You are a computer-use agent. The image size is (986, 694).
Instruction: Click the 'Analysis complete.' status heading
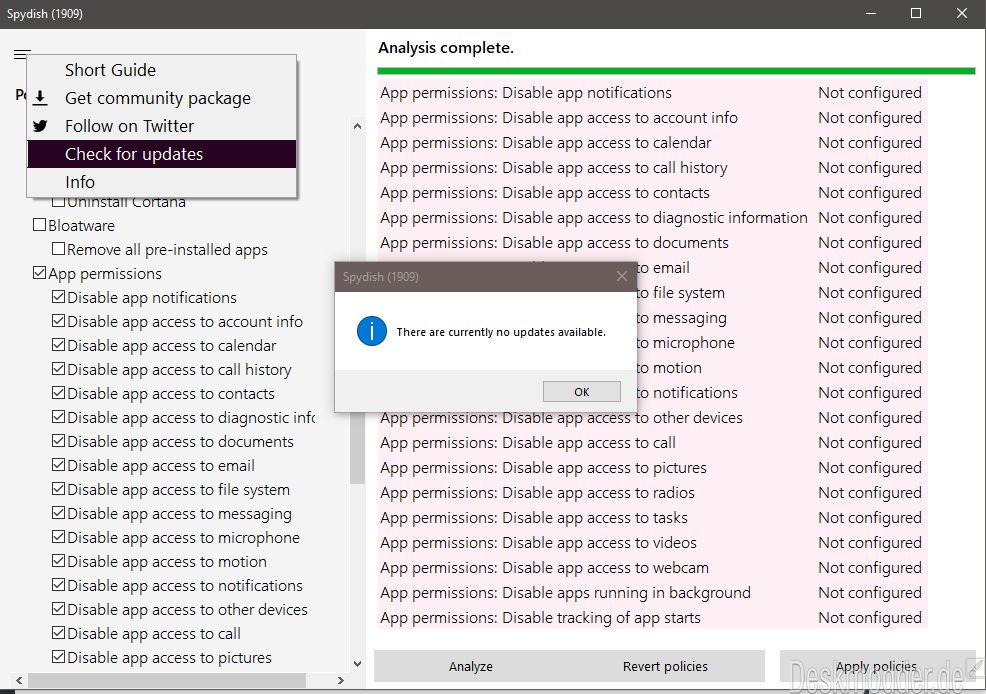446,48
